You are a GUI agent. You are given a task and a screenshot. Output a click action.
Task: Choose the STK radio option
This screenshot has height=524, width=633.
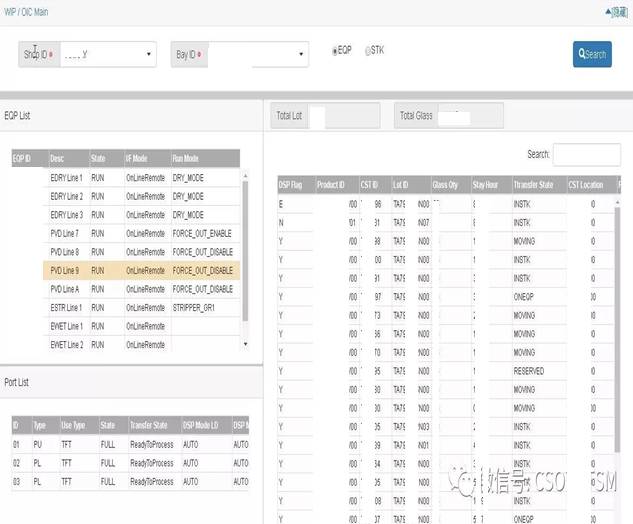(x=368, y=50)
